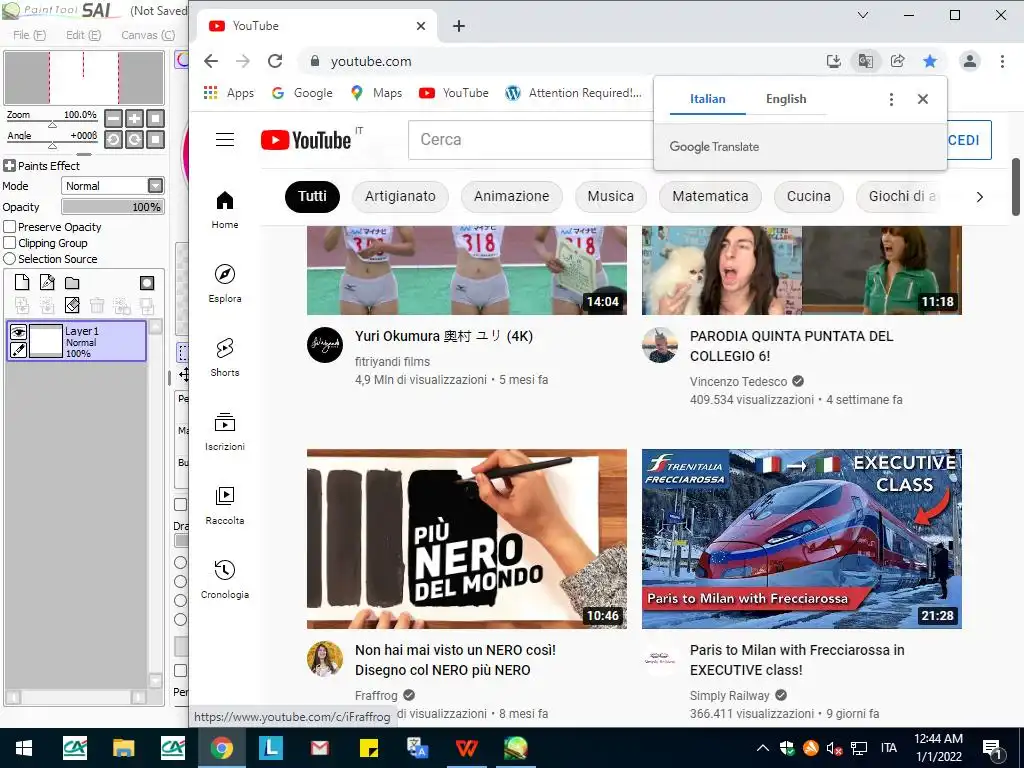The height and width of the screenshot is (768, 1024).
Task: Click the SAI zoom in plus button
Action: coord(135,118)
